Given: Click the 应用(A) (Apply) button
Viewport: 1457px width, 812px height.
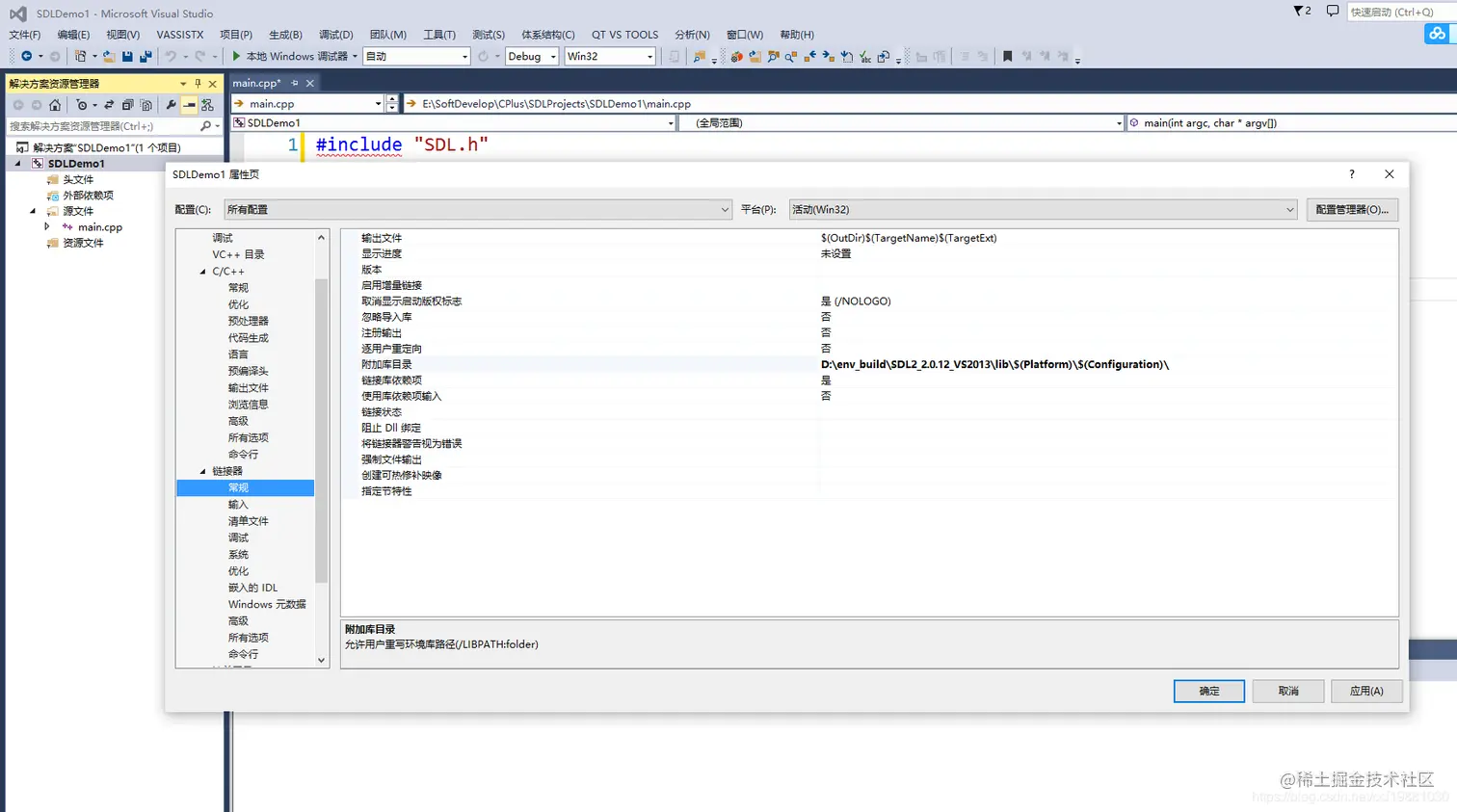Looking at the screenshot, I should (x=1366, y=691).
